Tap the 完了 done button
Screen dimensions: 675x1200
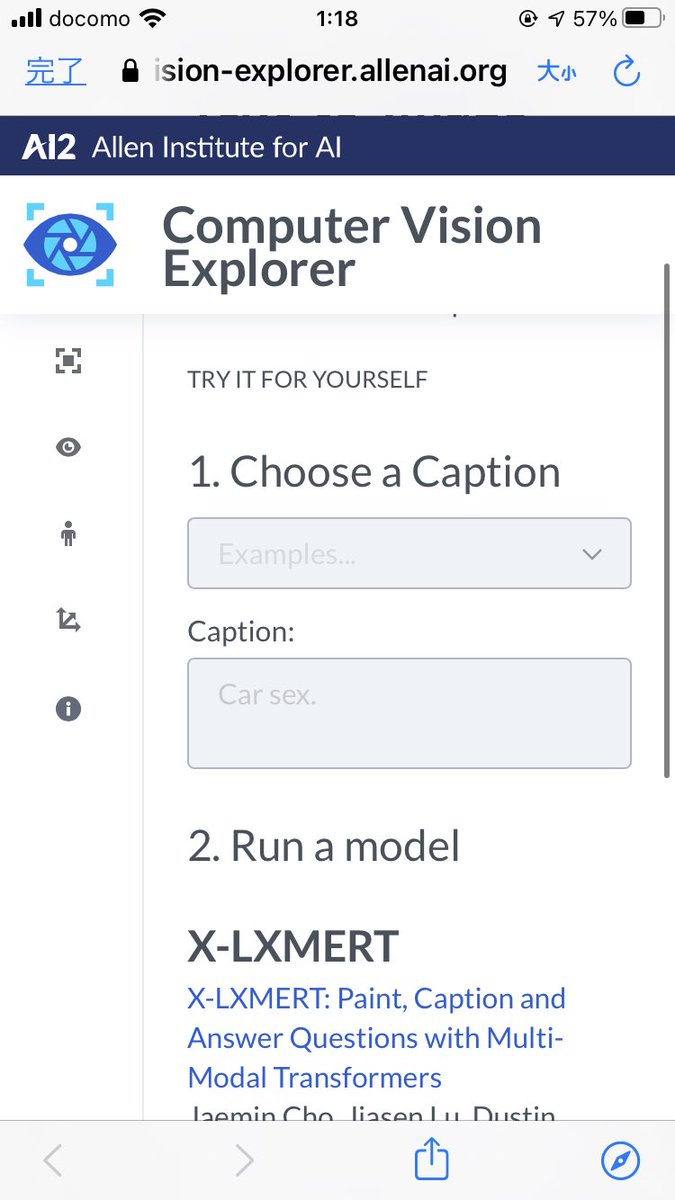(55, 72)
